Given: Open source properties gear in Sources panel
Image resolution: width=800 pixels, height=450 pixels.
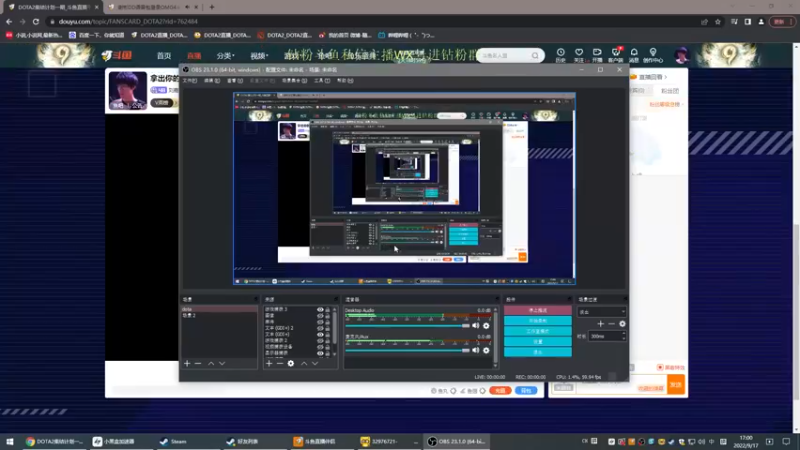Looking at the screenshot, I should click(x=291, y=363).
